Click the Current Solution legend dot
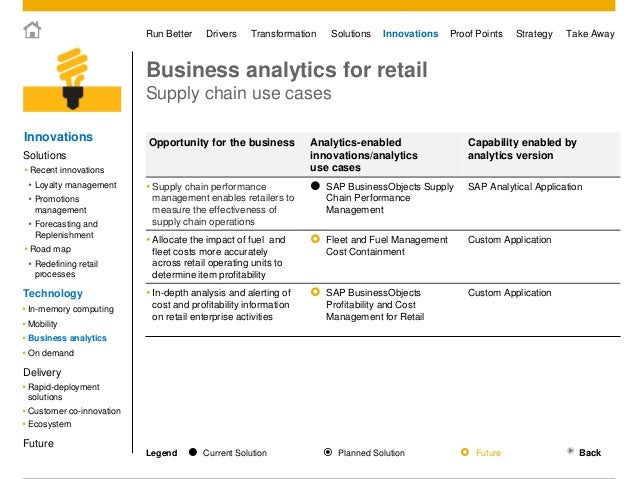 193,452
